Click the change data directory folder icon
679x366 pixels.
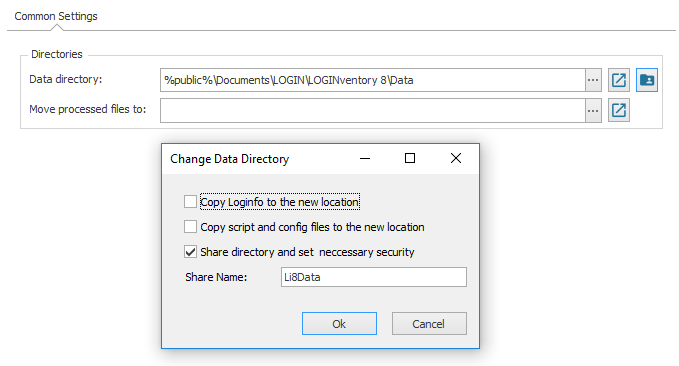(x=647, y=80)
